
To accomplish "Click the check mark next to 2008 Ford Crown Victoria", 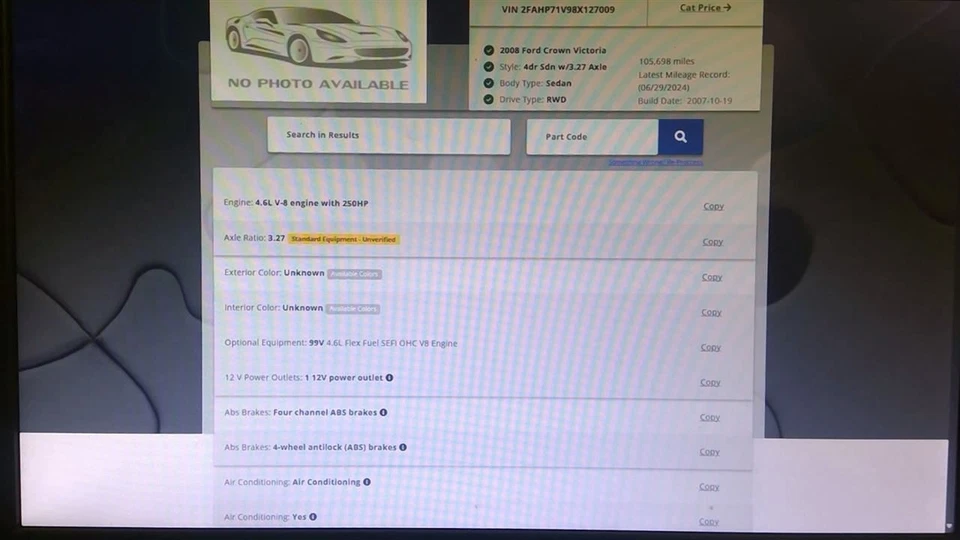I will 489,50.
